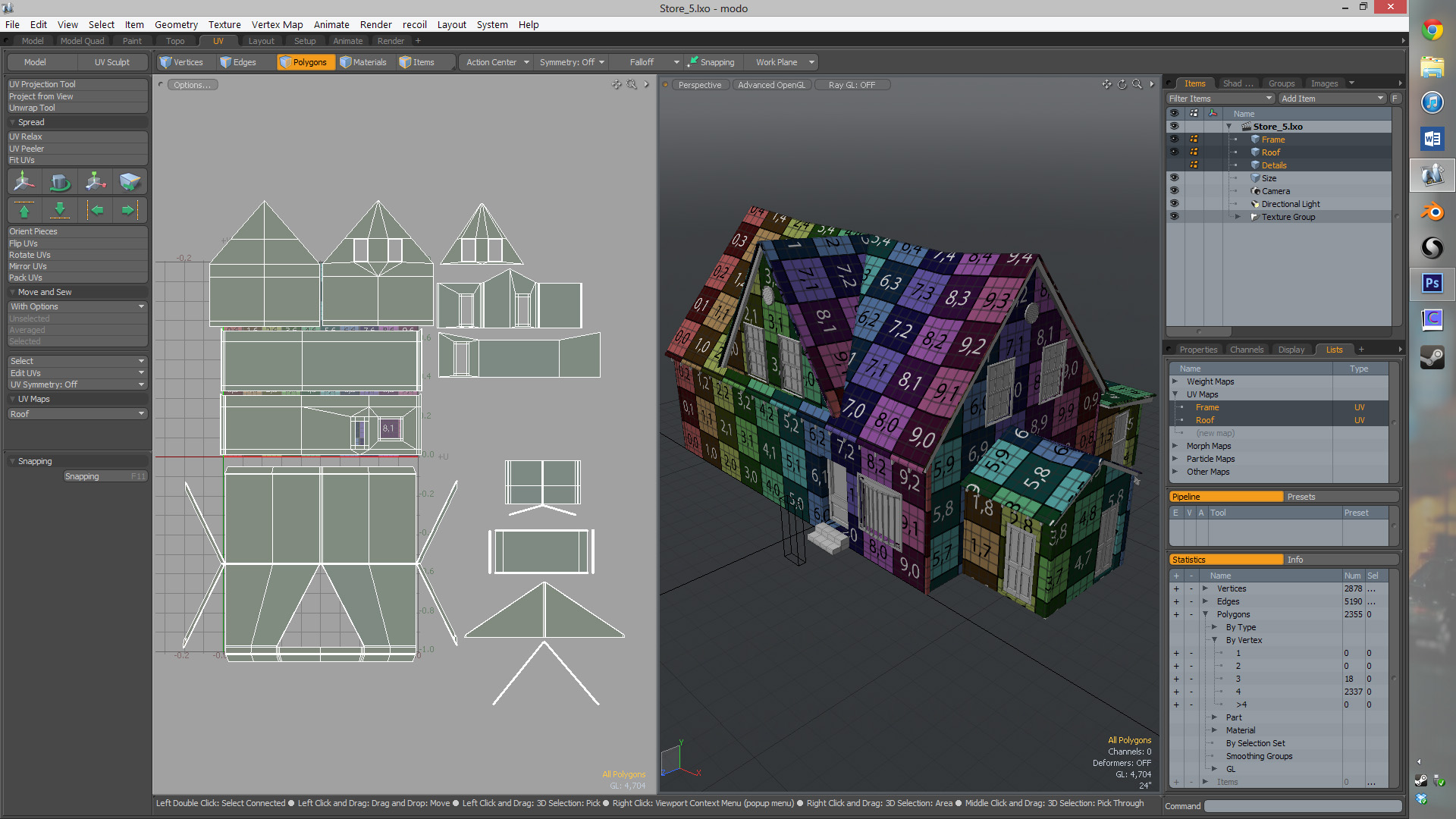Image resolution: width=1456 pixels, height=819 pixels.
Task: Open Blender from the Windows taskbar
Action: click(1432, 212)
